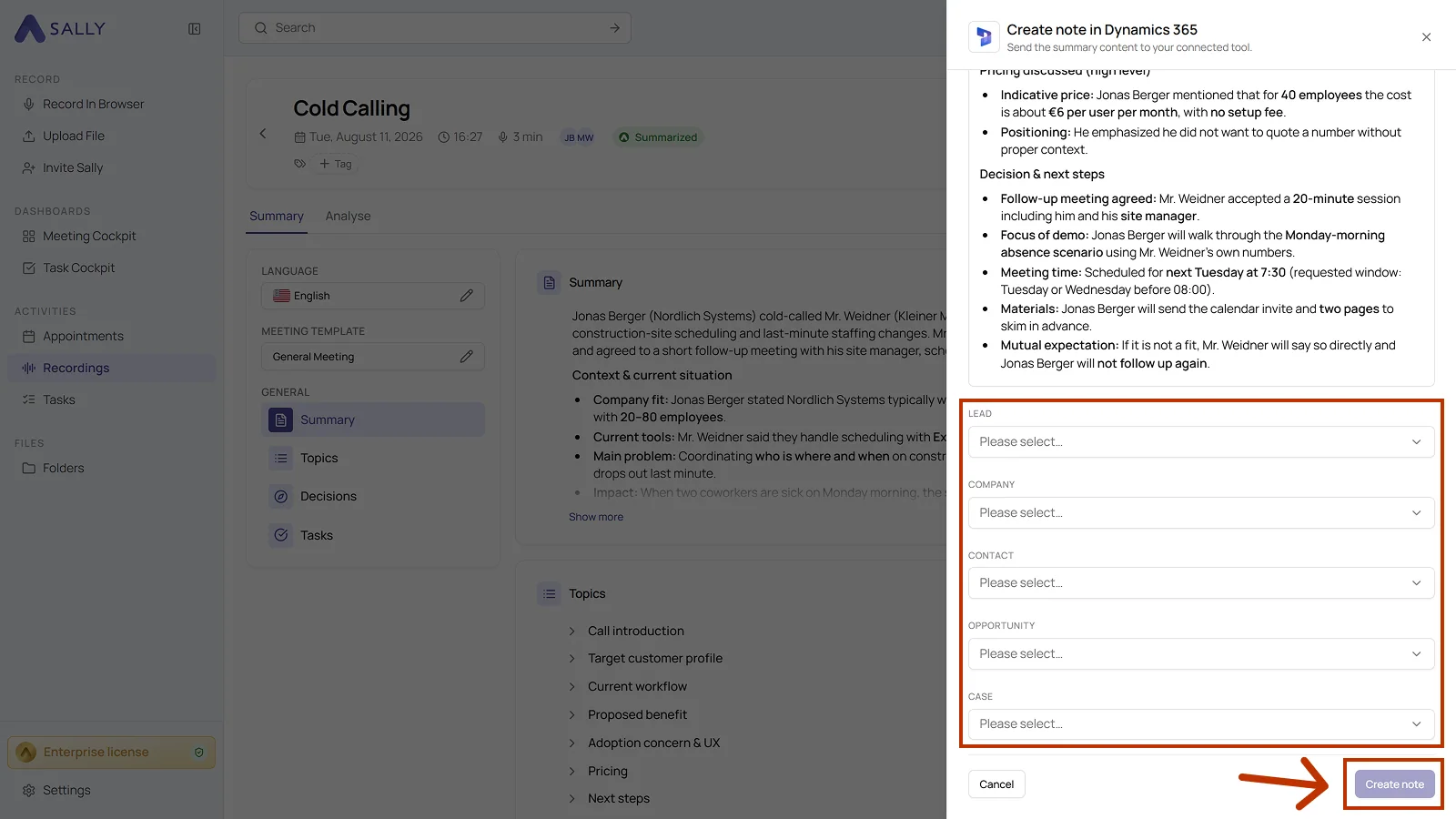Focus the Search input field
Screen dimensions: 1456x819
[435, 28]
